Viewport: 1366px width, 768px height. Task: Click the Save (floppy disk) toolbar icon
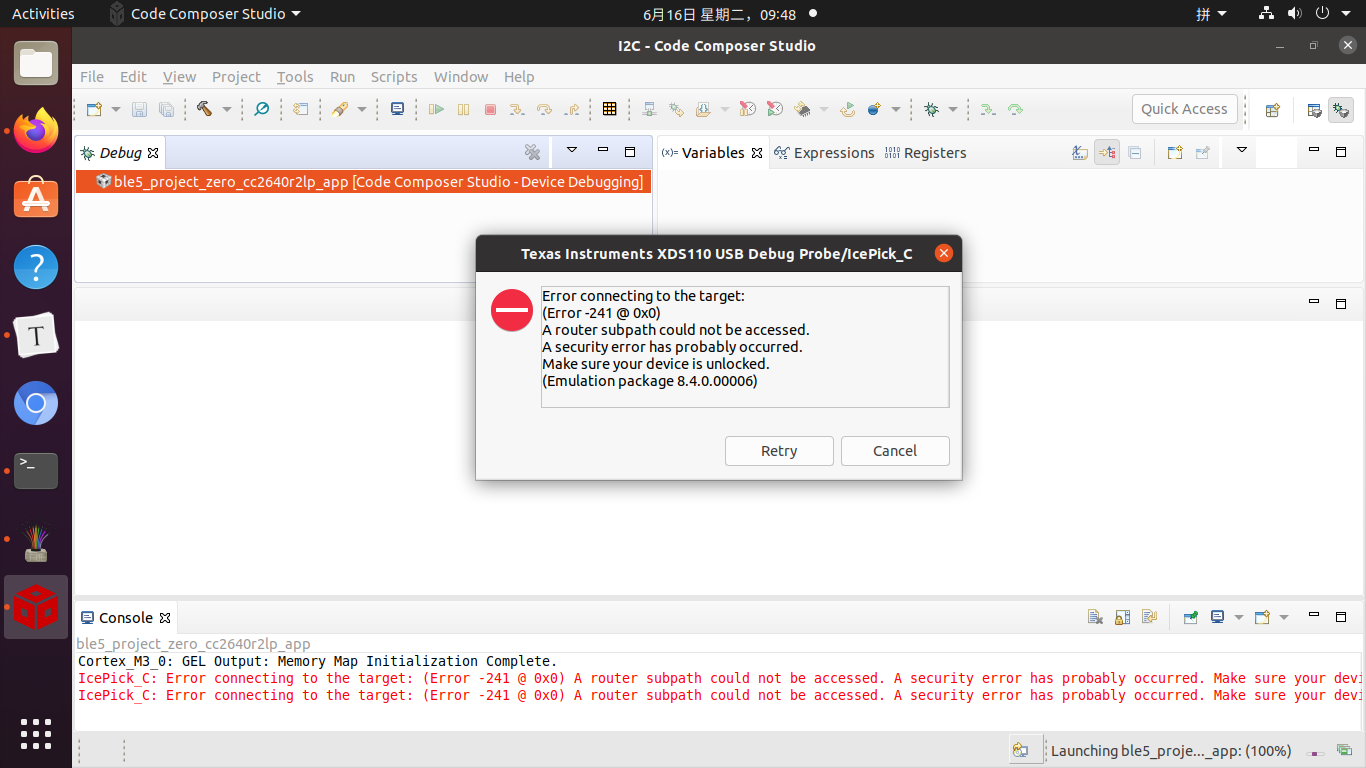(x=140, y=109)
